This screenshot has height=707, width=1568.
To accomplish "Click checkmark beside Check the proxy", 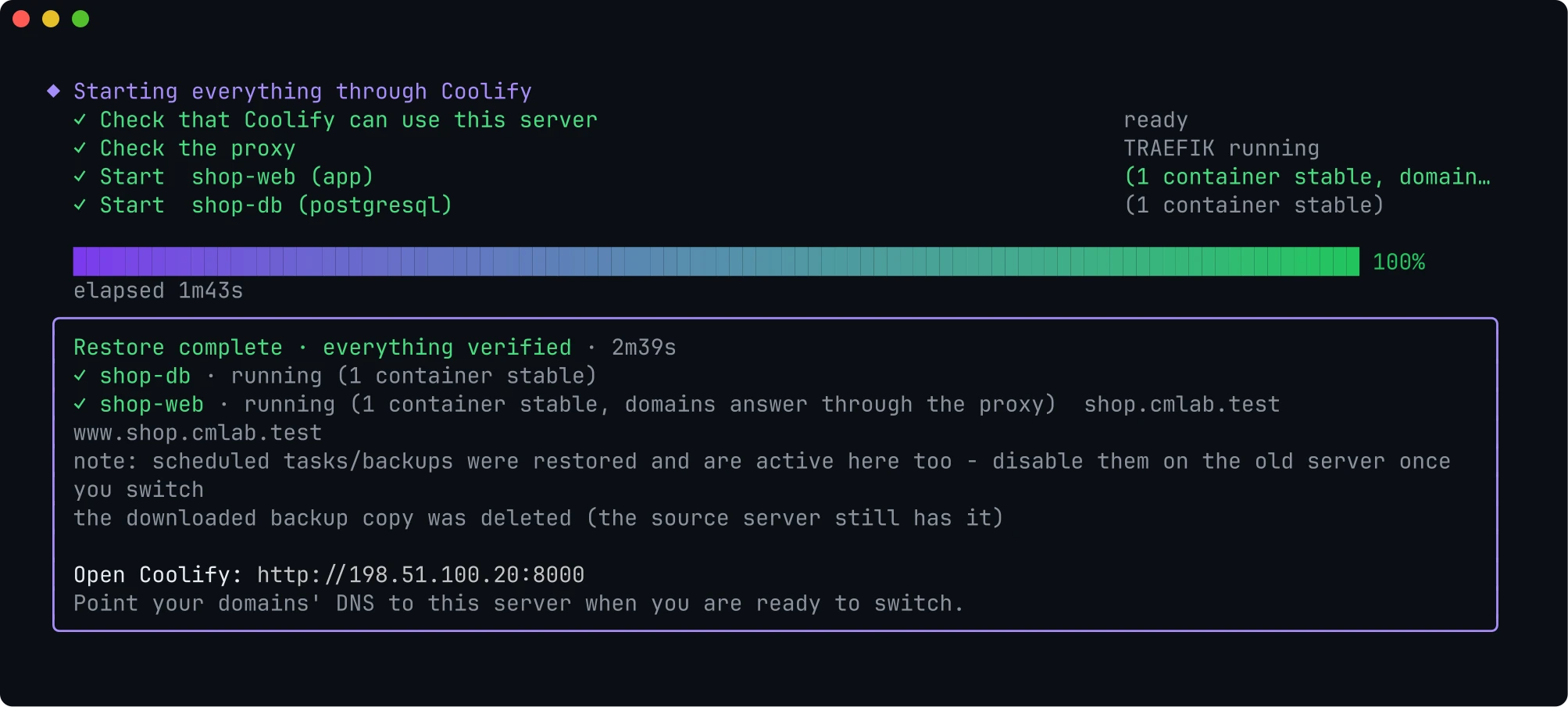I will (80, 148).
